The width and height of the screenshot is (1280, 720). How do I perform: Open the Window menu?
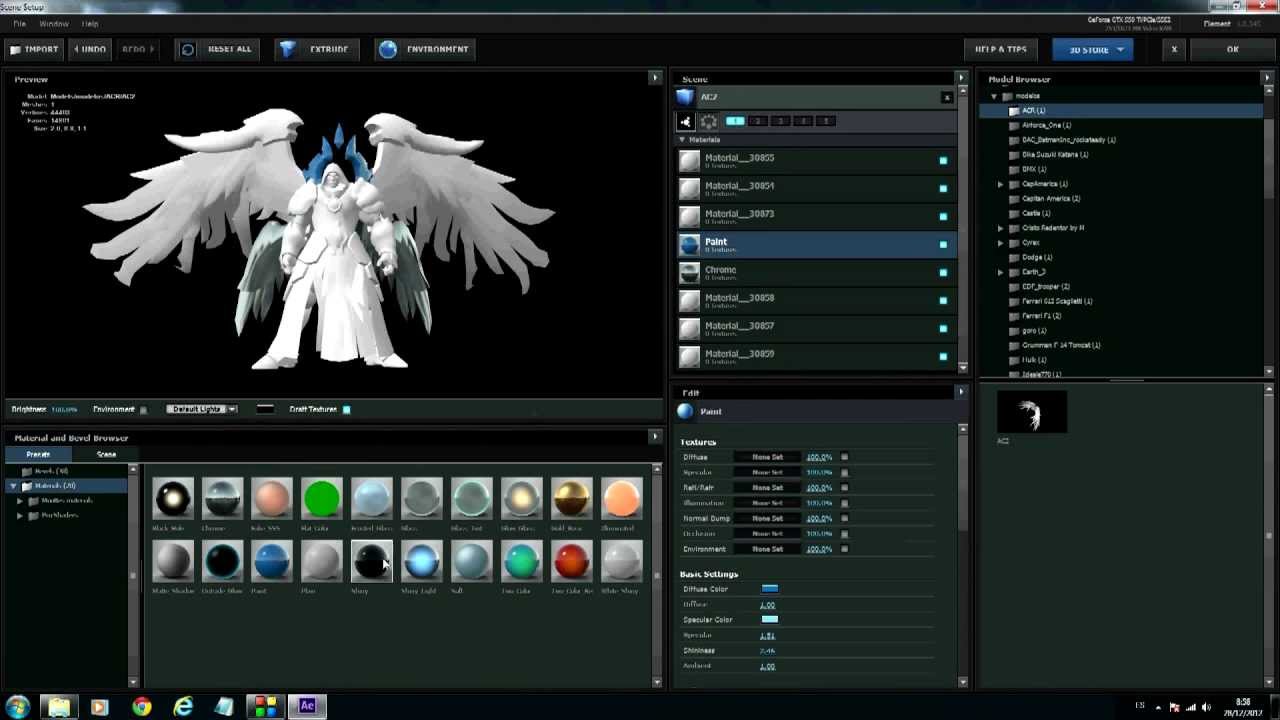point(54,23)
